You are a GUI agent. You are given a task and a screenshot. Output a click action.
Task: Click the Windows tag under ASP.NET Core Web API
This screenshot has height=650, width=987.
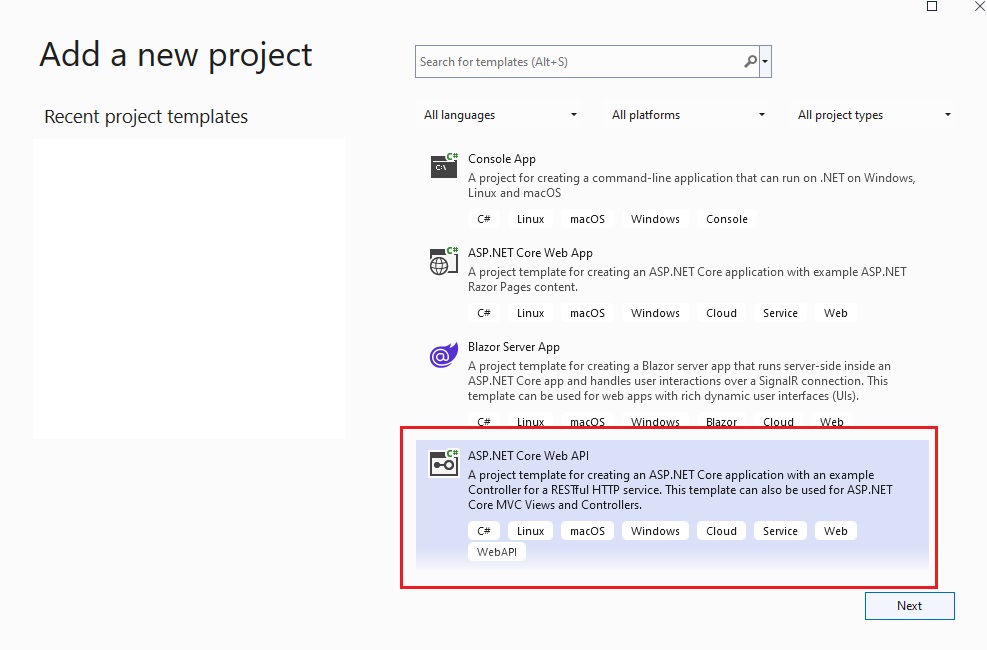pyautogui.click(x=655, y=531)
